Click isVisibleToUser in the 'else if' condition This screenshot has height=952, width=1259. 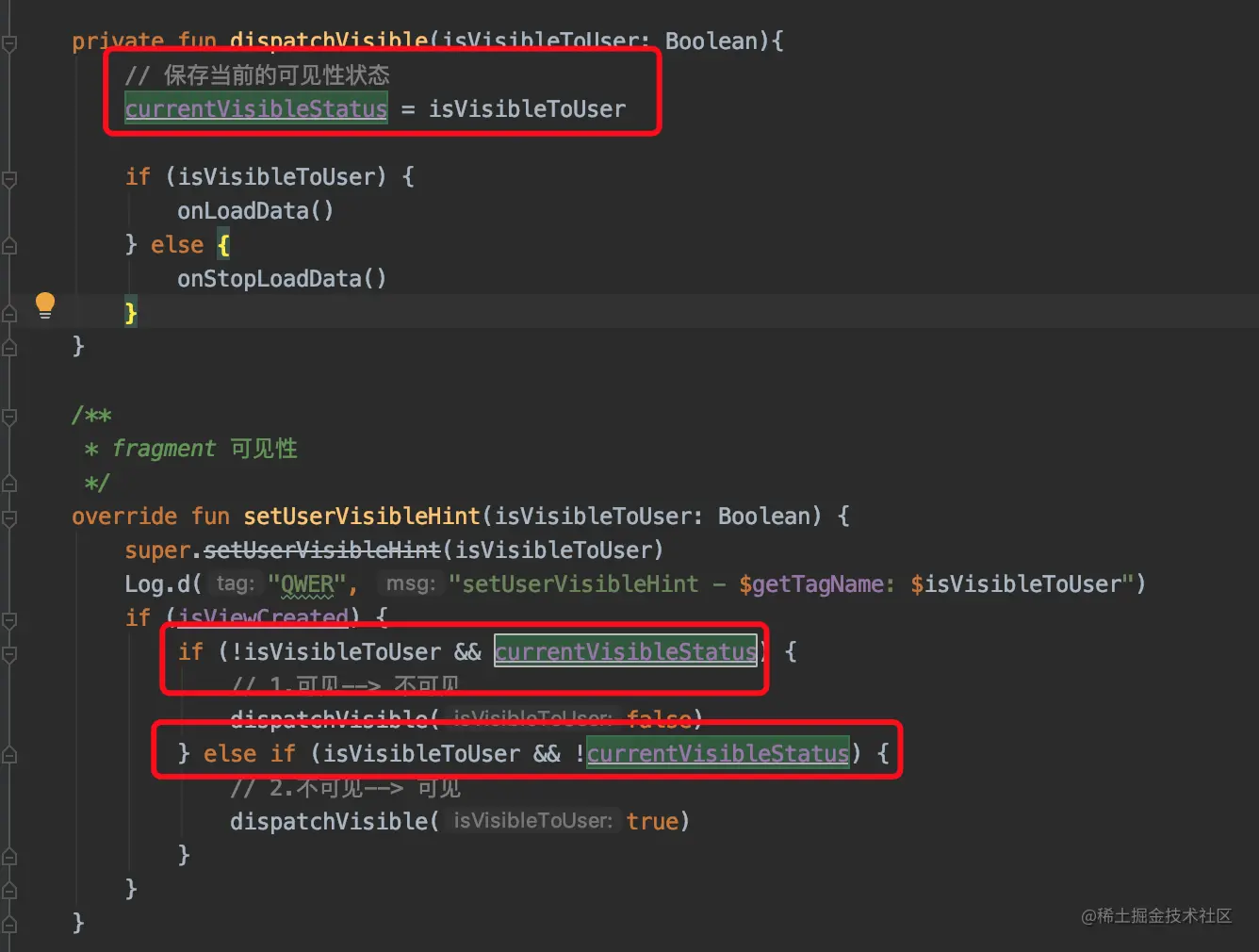(421, 754)
